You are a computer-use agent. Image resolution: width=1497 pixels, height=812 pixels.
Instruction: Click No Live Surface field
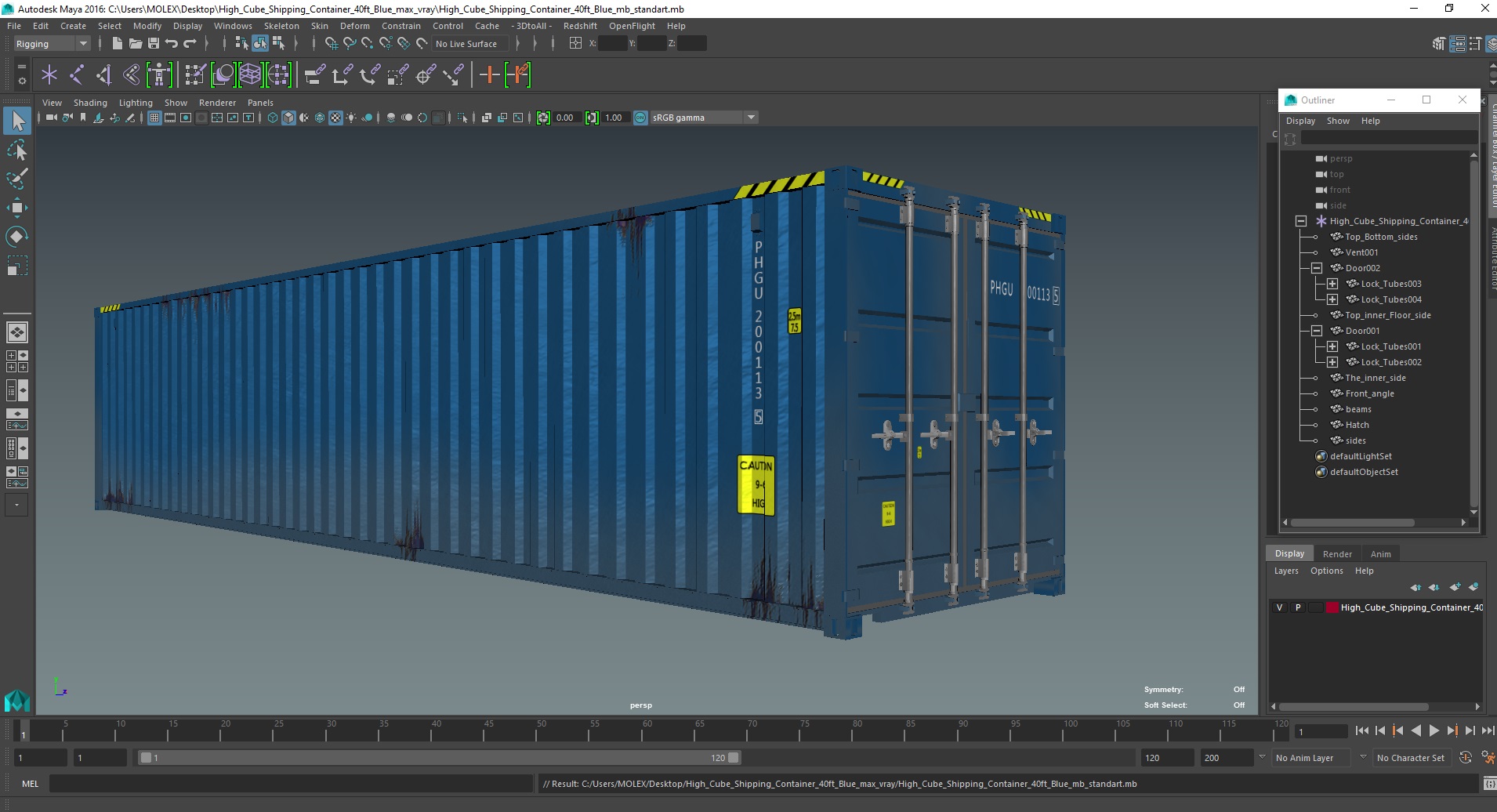(x=470, y=44)
